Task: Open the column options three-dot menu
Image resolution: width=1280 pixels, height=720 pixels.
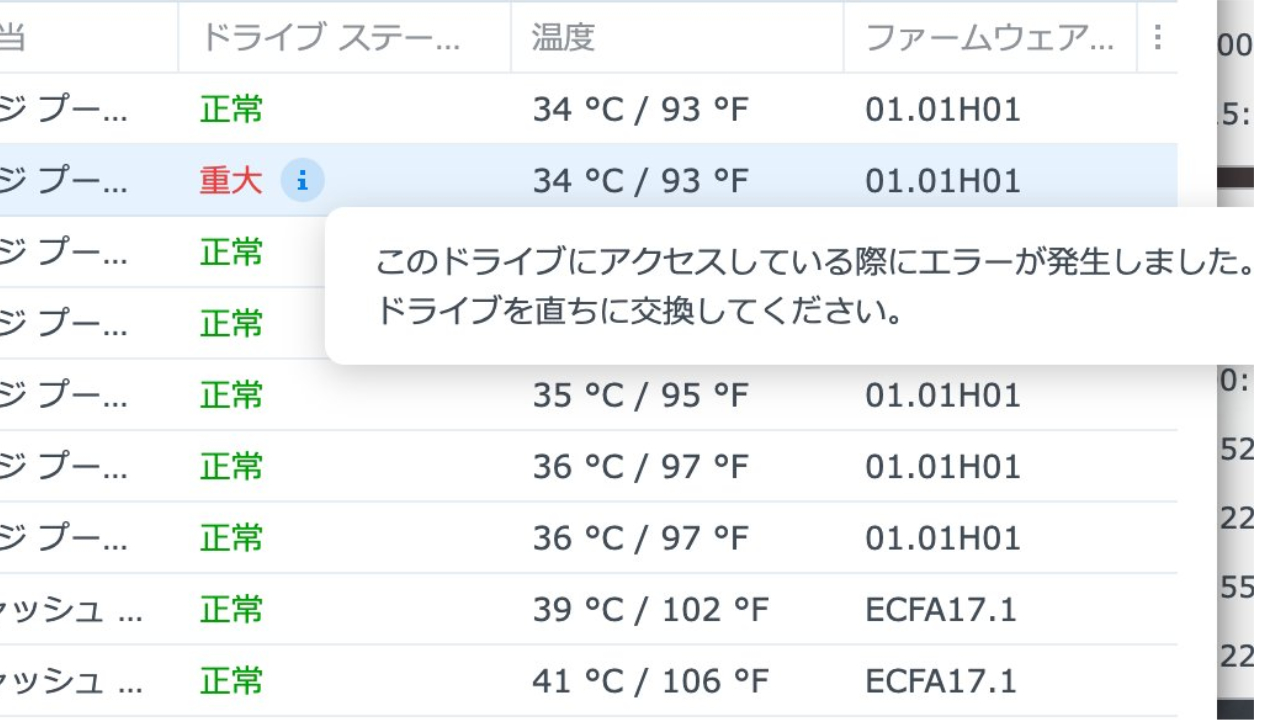Action: (x=1157, y=38)
